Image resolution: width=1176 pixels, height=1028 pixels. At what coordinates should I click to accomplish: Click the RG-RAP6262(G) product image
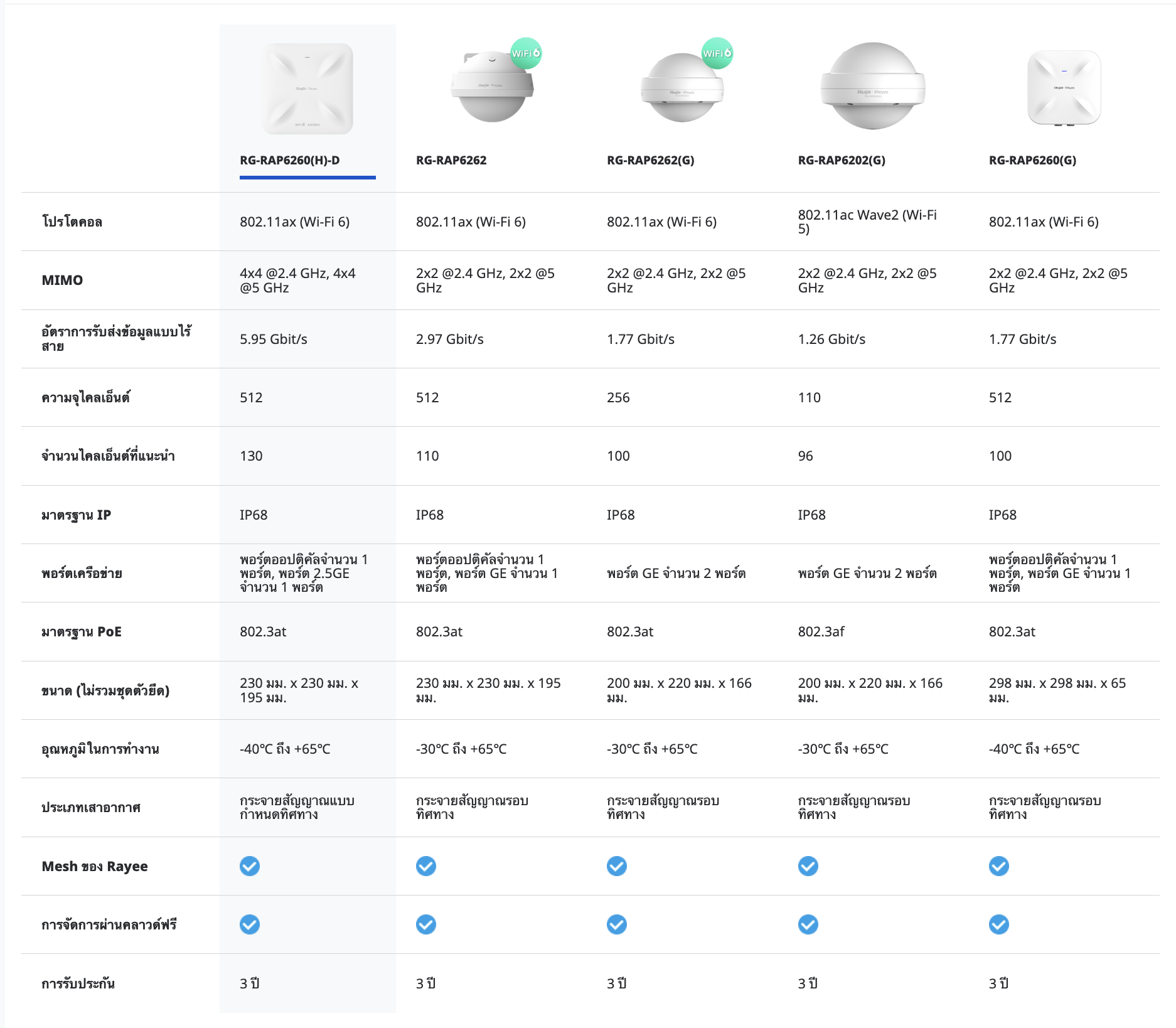point(682,88)
